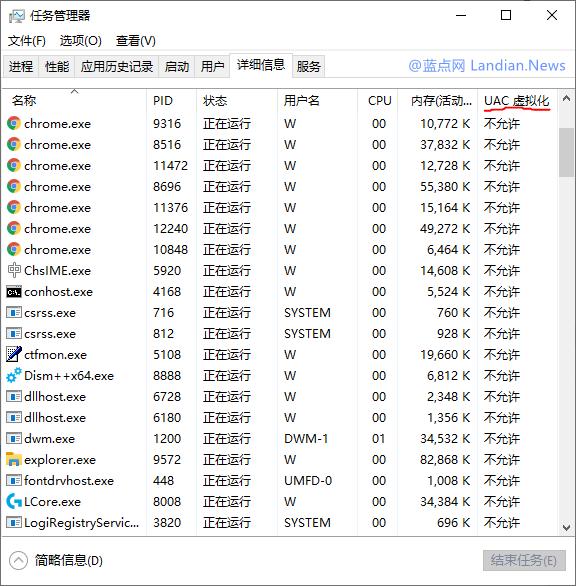Viewport: 576px width, 586px height.
Task: Click PID 4168 of conhost.exe
Action: point(167,292)
